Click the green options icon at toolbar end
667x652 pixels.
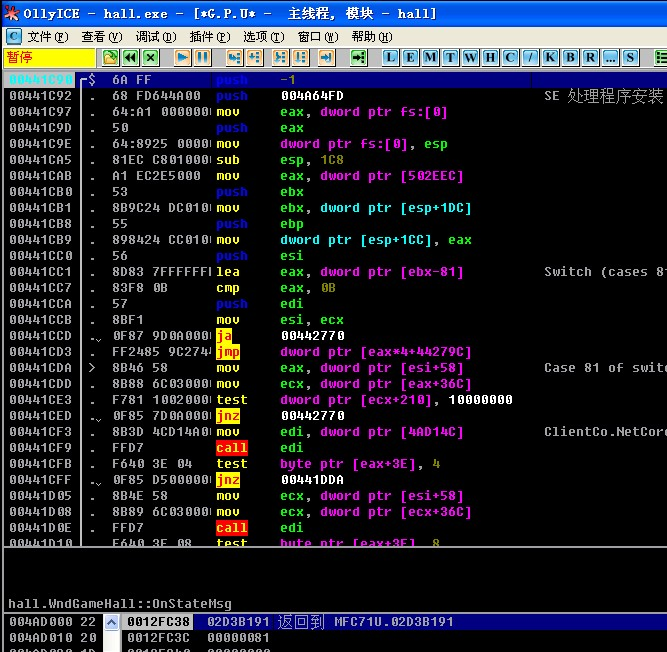(x=661, y=58)
